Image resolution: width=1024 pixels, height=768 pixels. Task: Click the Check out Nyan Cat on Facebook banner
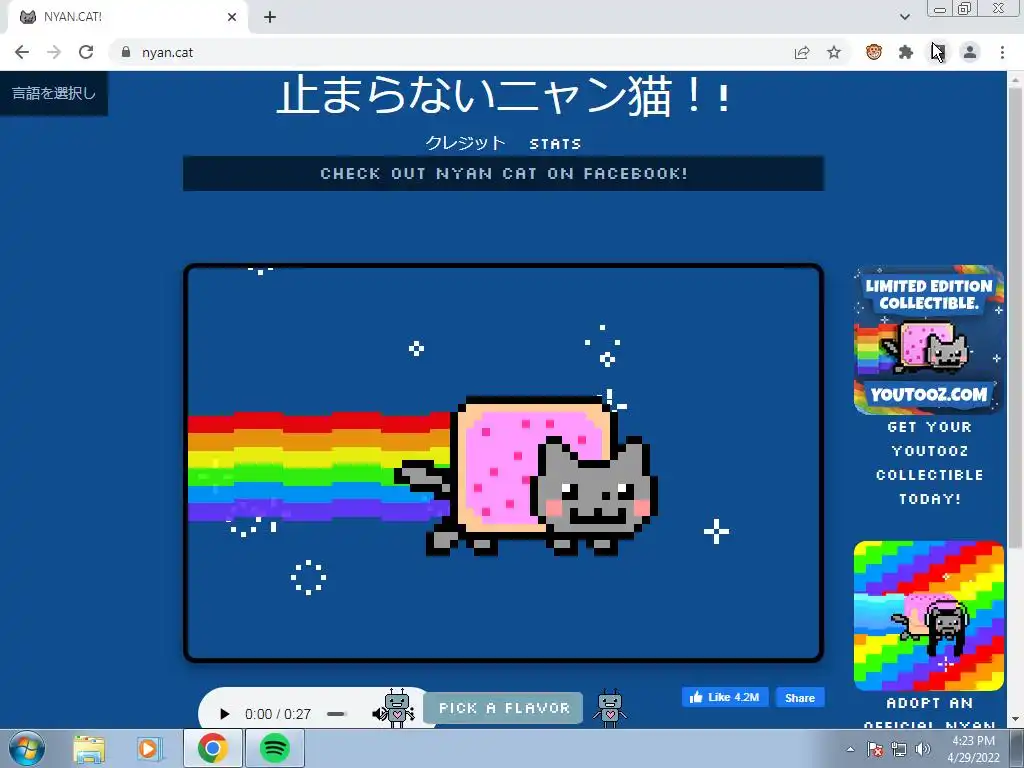[x=504, y=173]
